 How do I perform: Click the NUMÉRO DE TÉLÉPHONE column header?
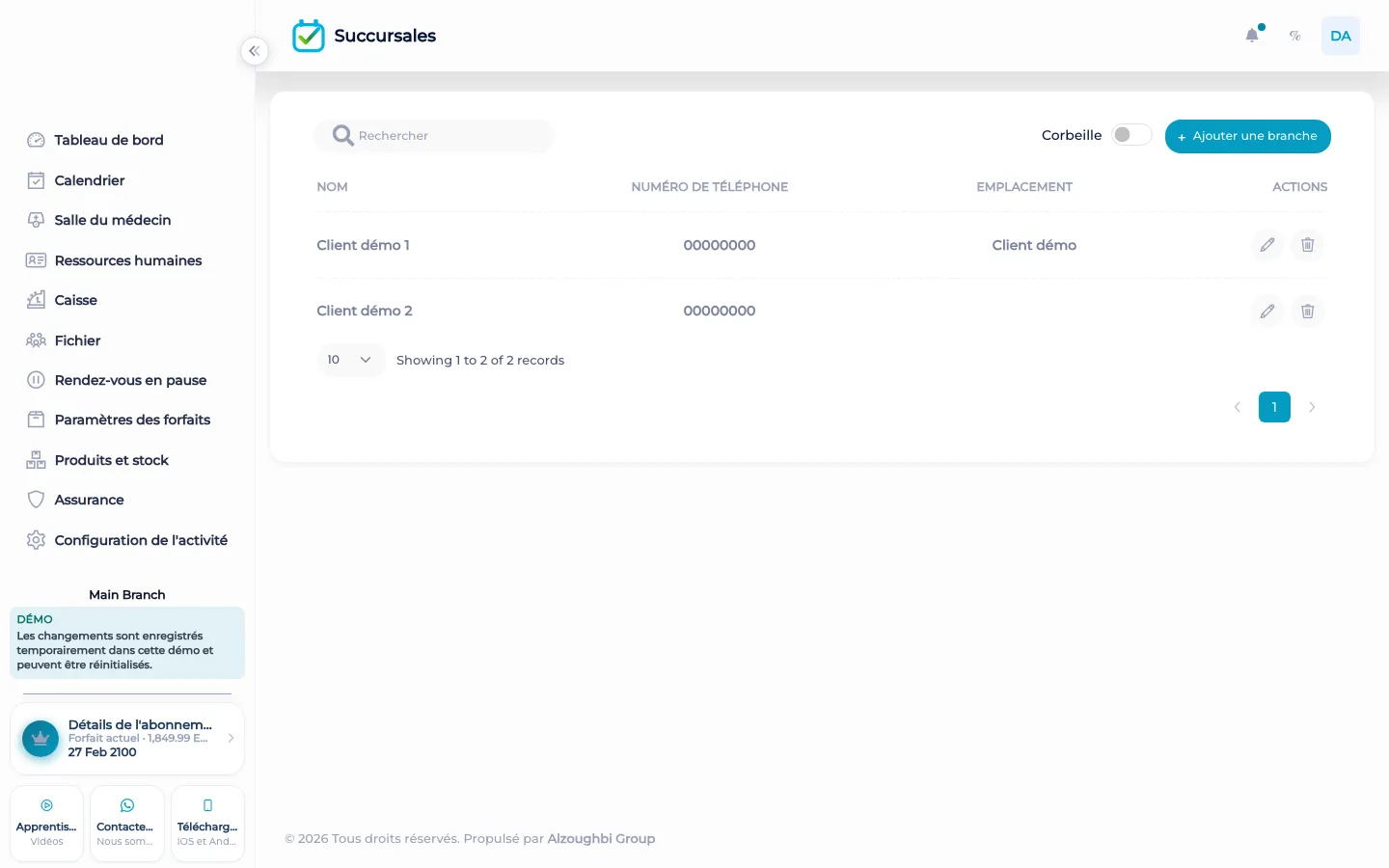pos(710,187)
